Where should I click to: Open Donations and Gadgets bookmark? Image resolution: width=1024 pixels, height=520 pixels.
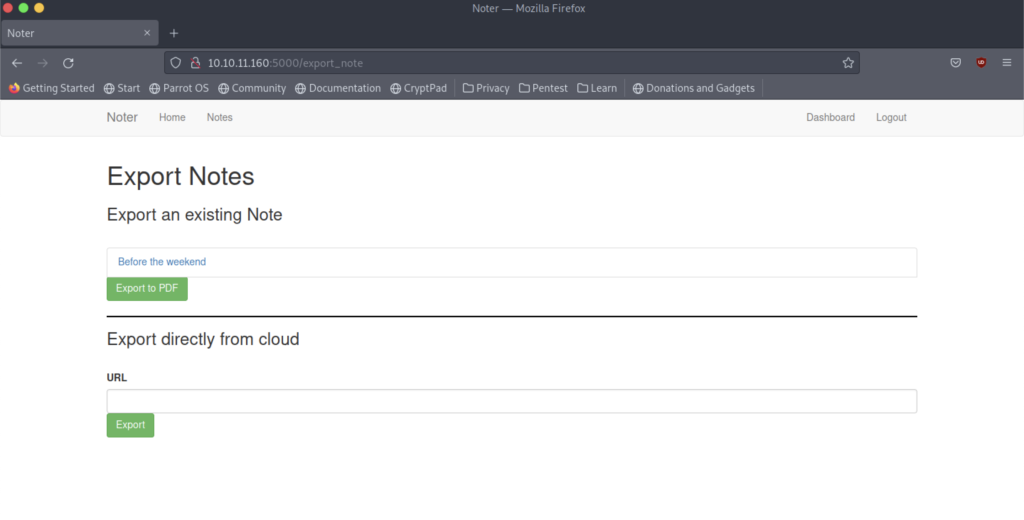pyautogui.click(x=694, y=88)
